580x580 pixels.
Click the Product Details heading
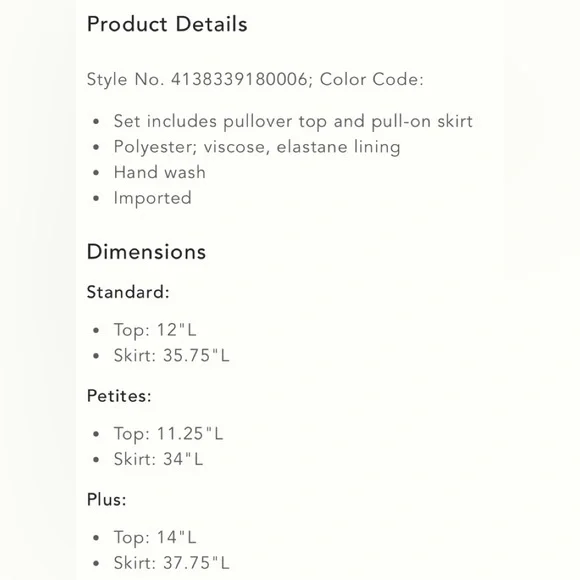click(167, 24)
